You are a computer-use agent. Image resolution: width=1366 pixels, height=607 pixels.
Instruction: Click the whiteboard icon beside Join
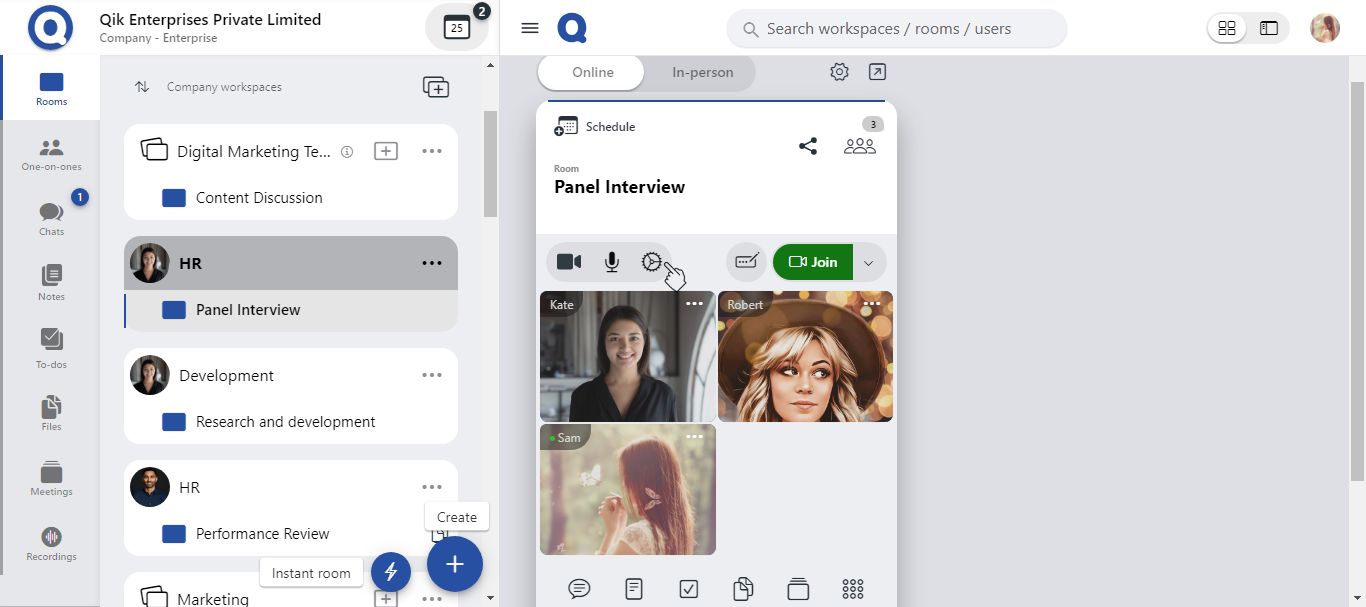point(746,262)
